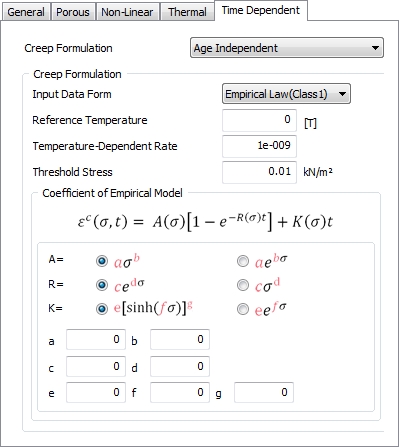Expand the Creep Formulation Age Independent dropdown
Screen dimensions: 399x447
(287, 48)
